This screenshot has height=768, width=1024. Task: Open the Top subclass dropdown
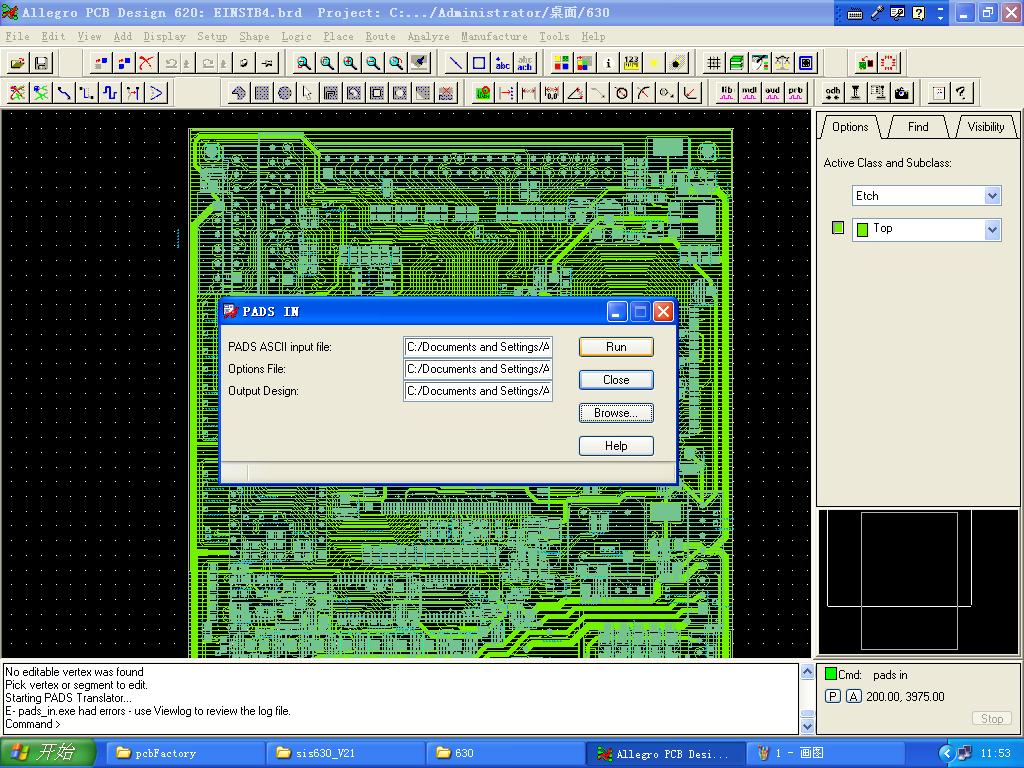992,230
